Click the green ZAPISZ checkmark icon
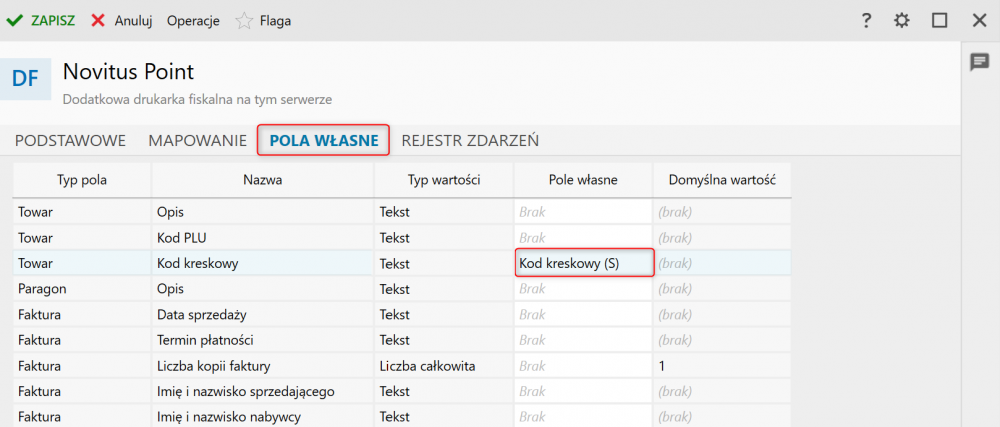Image resolution: width=1000 pixels, height=427 pixels. click(14, 20)
